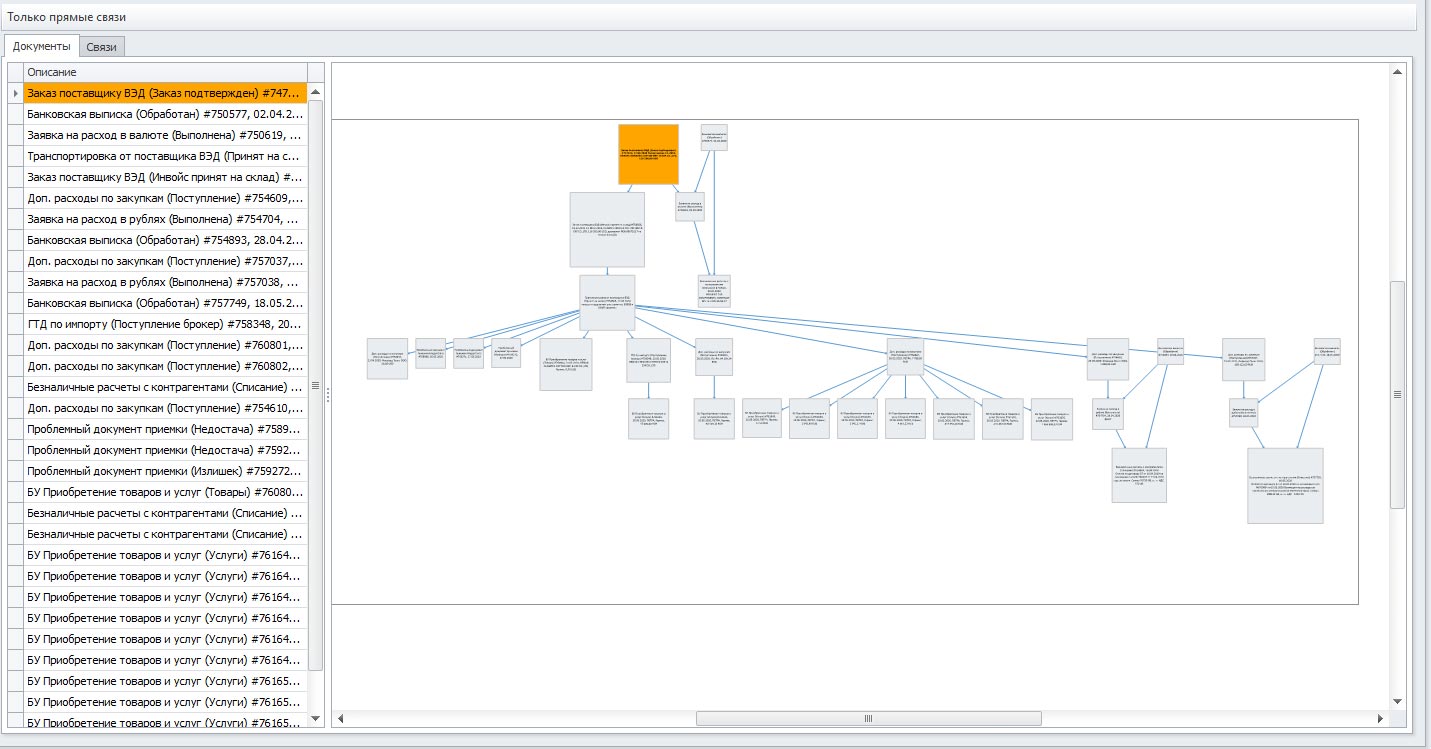Select the row Банковская выписка (Обработан) #750577
Screen dimensions: 1431x749
coord(165,114)
